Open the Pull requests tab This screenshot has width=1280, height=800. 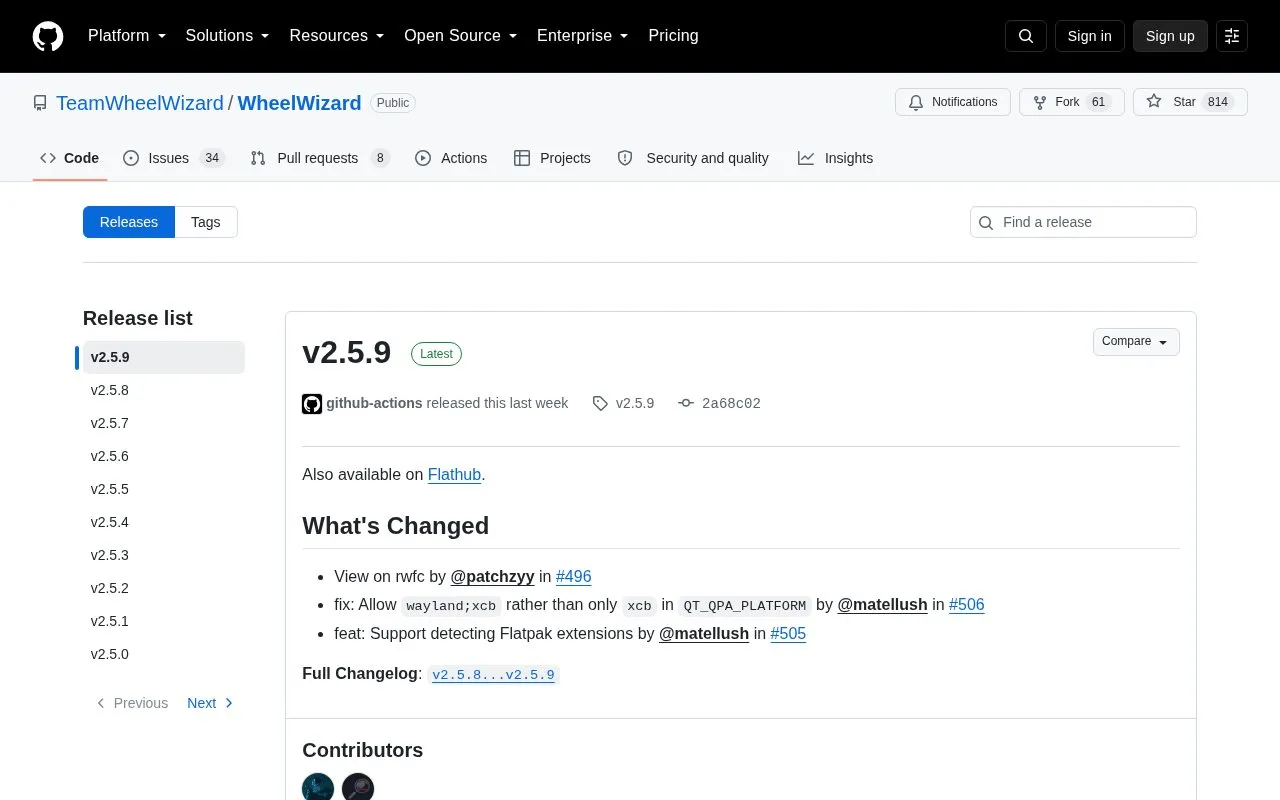[319, 158]
